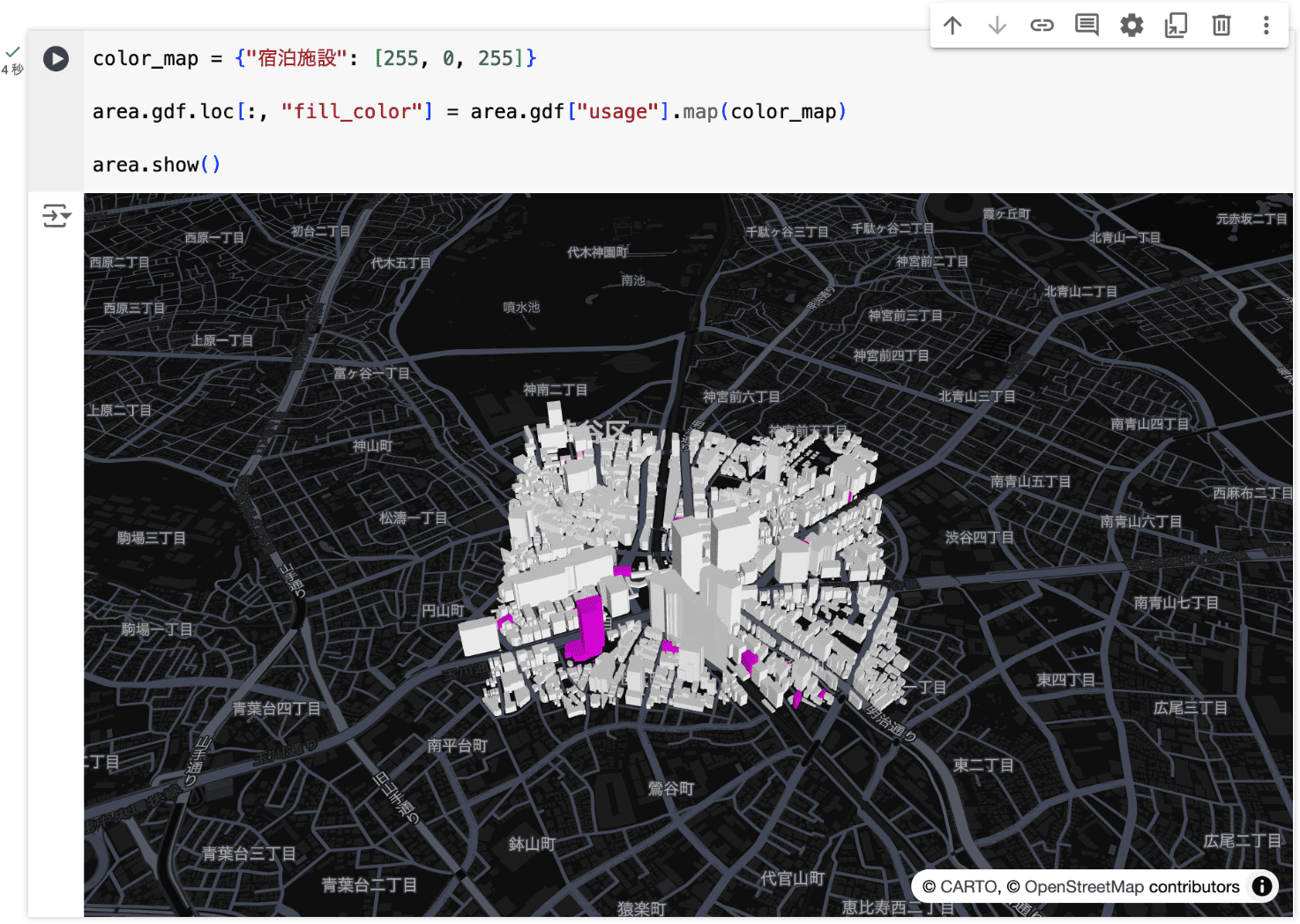Toggle the cell output options icon
Screen dimensions: 1300x924
[56, 215]
